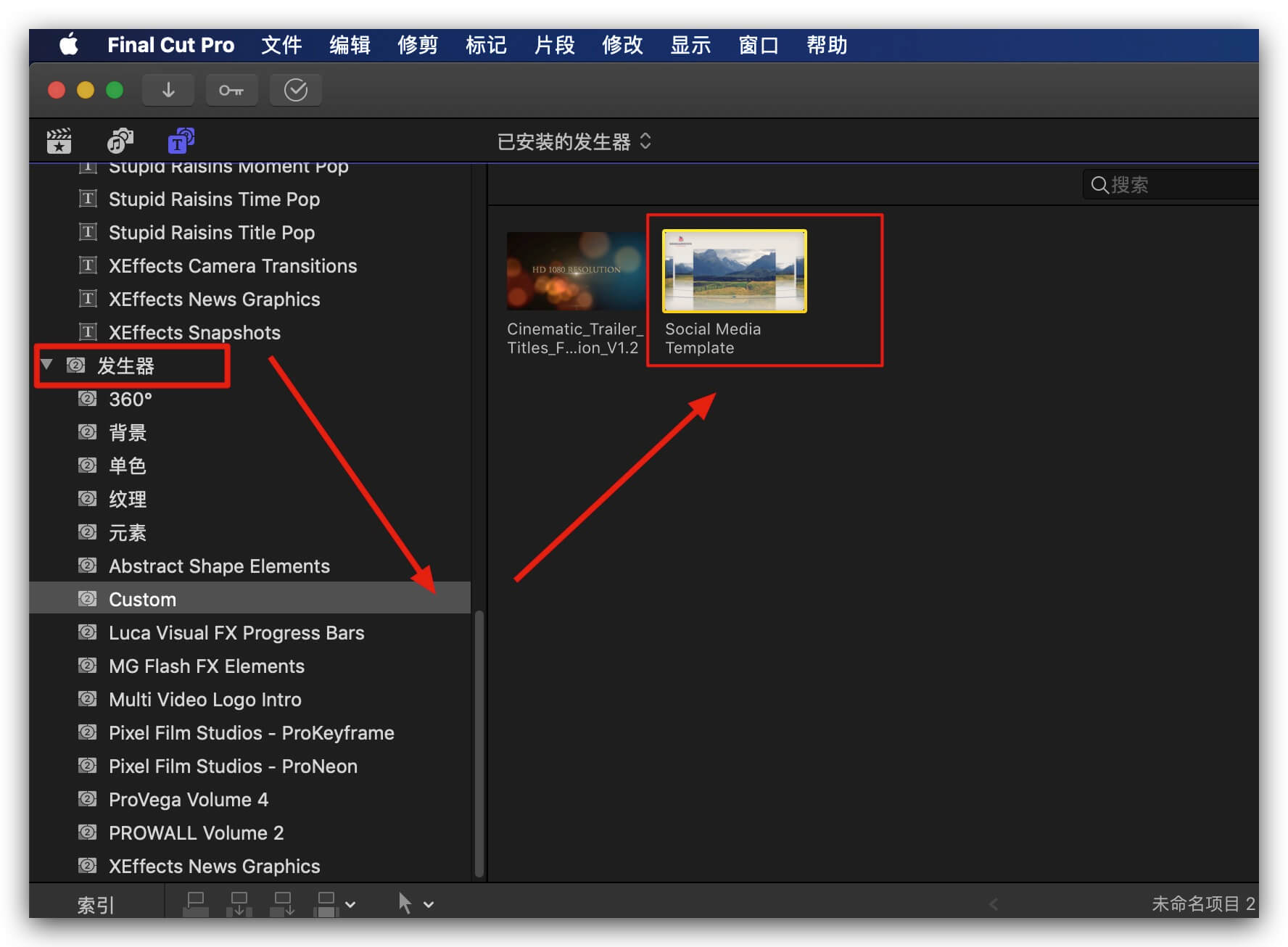
Task: Show the Photos and Audio sidebar icon
Action: [120, 141]
